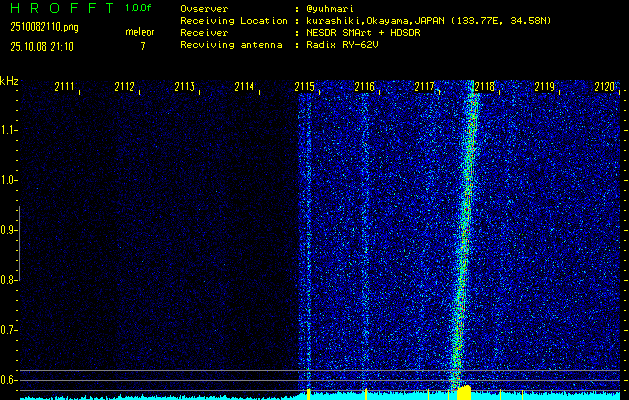The width and height of the screenshot is (629, 400).
Task: Click the yellow signal peak at bottom
Action: pyautogui.click(x=463, y=392)
